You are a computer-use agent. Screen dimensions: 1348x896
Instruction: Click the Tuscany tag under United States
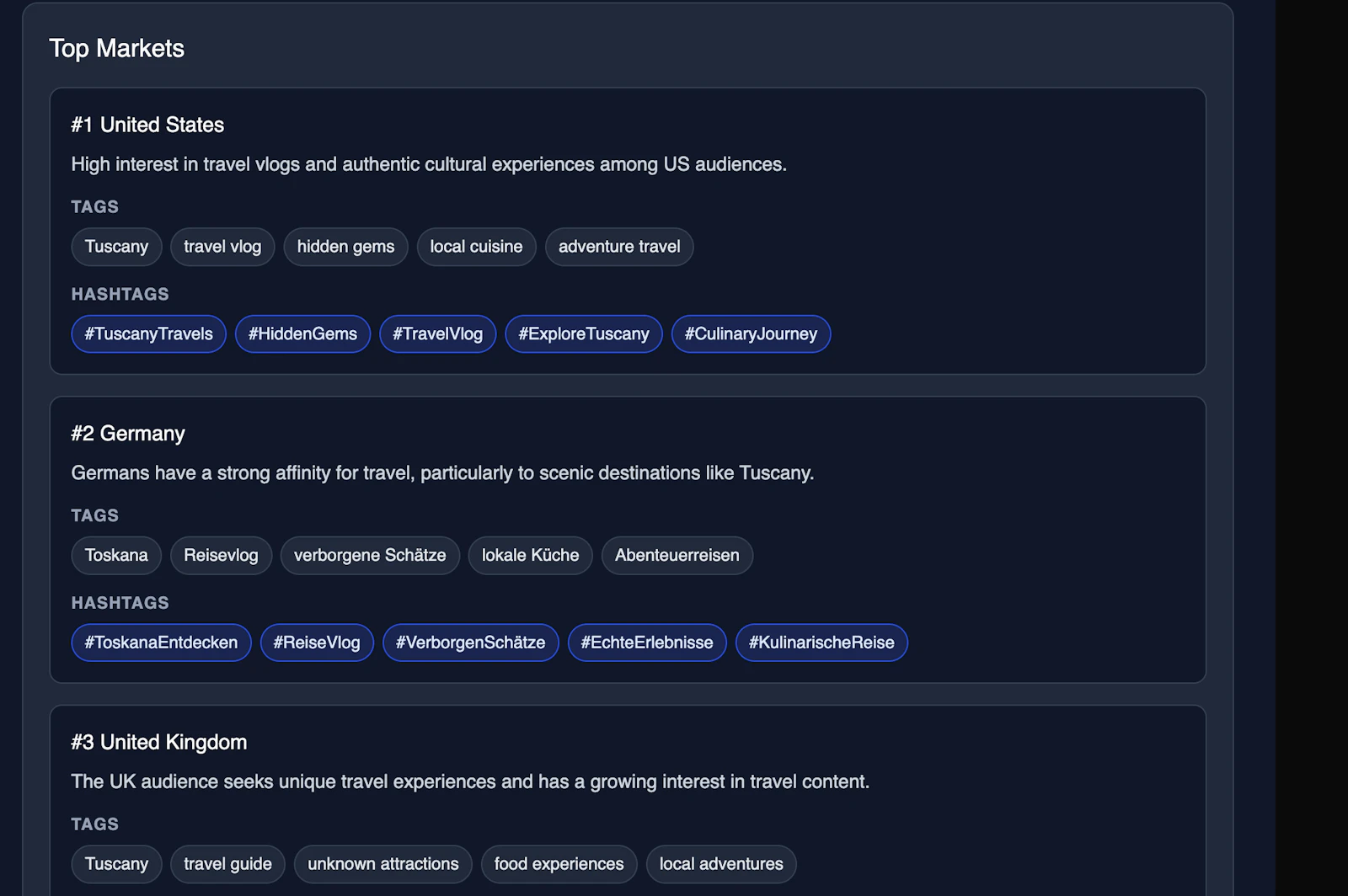(x=116, y=247)
